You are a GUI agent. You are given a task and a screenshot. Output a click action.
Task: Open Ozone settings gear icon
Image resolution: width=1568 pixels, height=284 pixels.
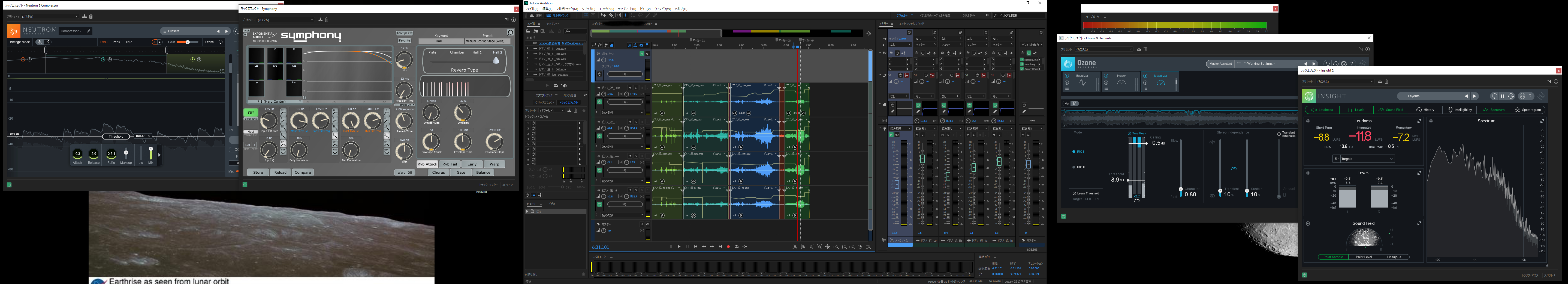point(1344,63)
